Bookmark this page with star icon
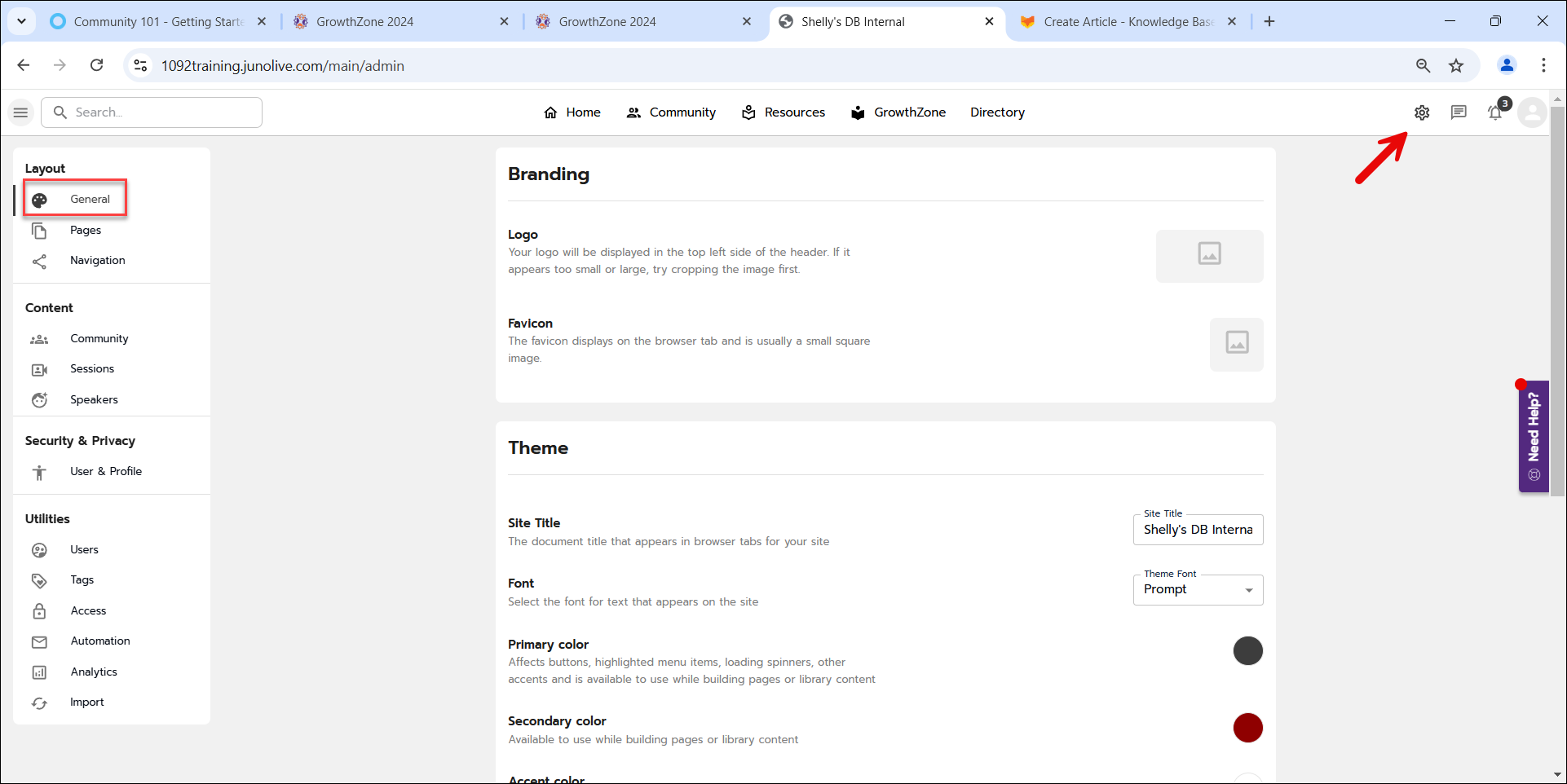The image size is (1567, 784). tap(1456, 66)
